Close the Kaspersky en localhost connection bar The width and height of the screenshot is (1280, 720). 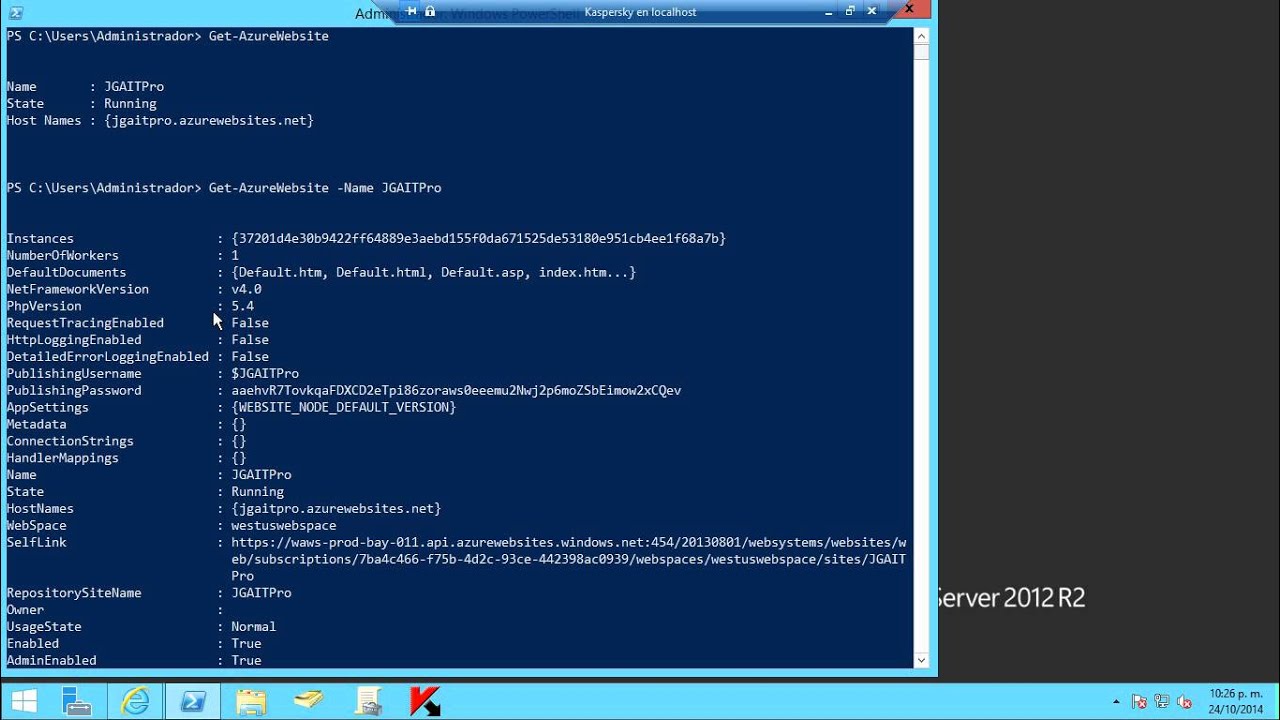pos(874,12)
